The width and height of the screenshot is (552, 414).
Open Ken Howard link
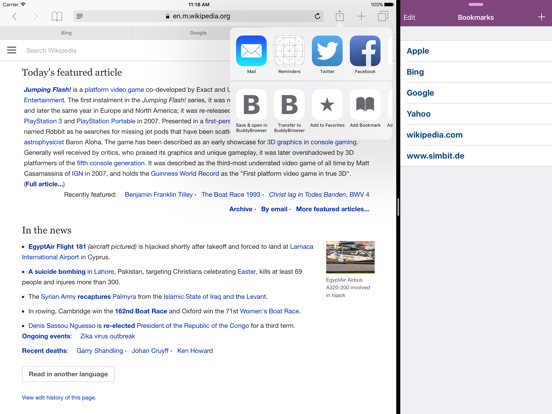(x=195, y=351)
